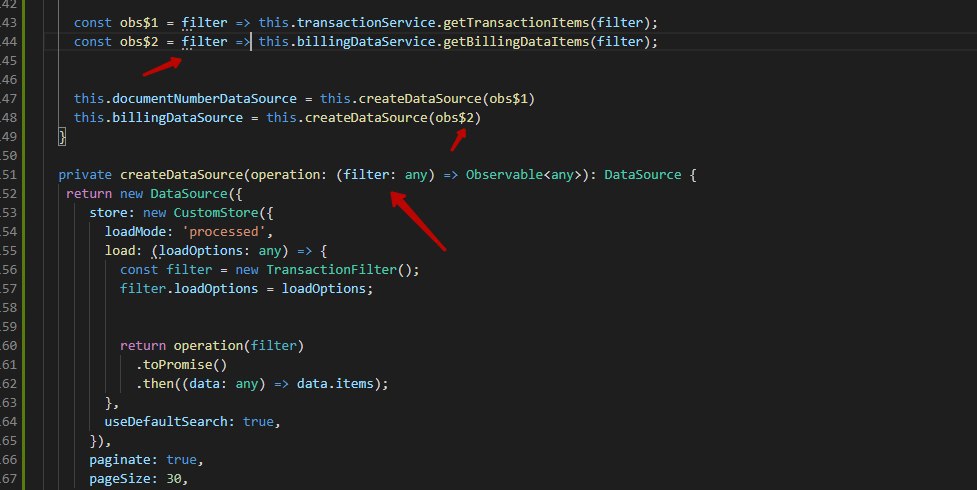Click the highlighted closing brace on line 49

click(62, 137)
